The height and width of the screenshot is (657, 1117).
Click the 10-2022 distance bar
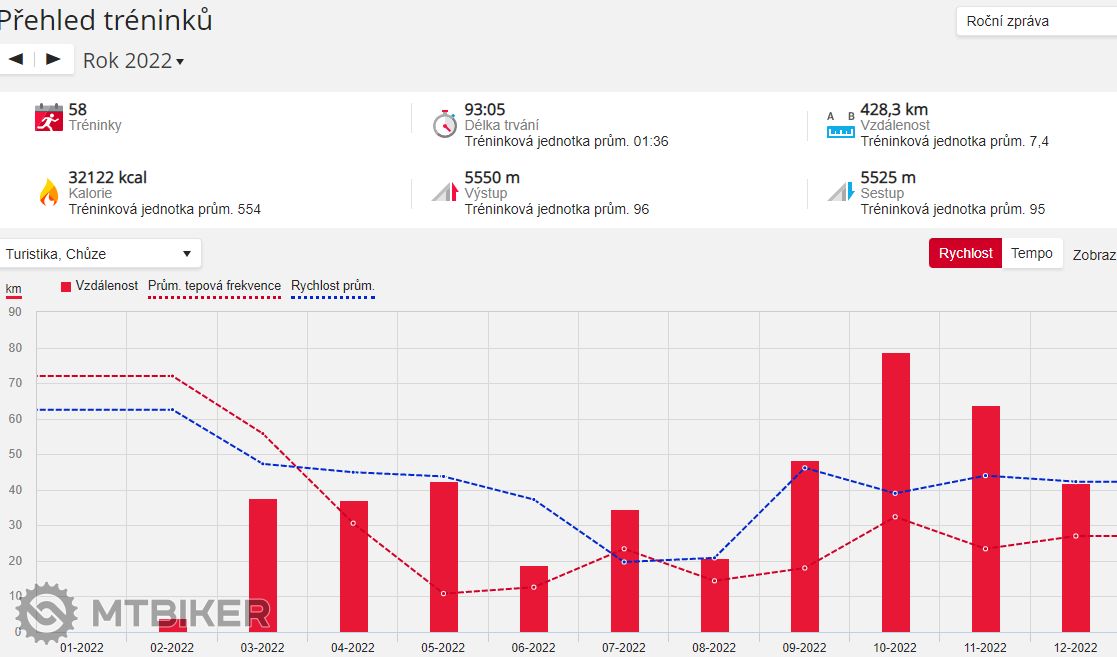pyautogui.click(x=895, y=491)
